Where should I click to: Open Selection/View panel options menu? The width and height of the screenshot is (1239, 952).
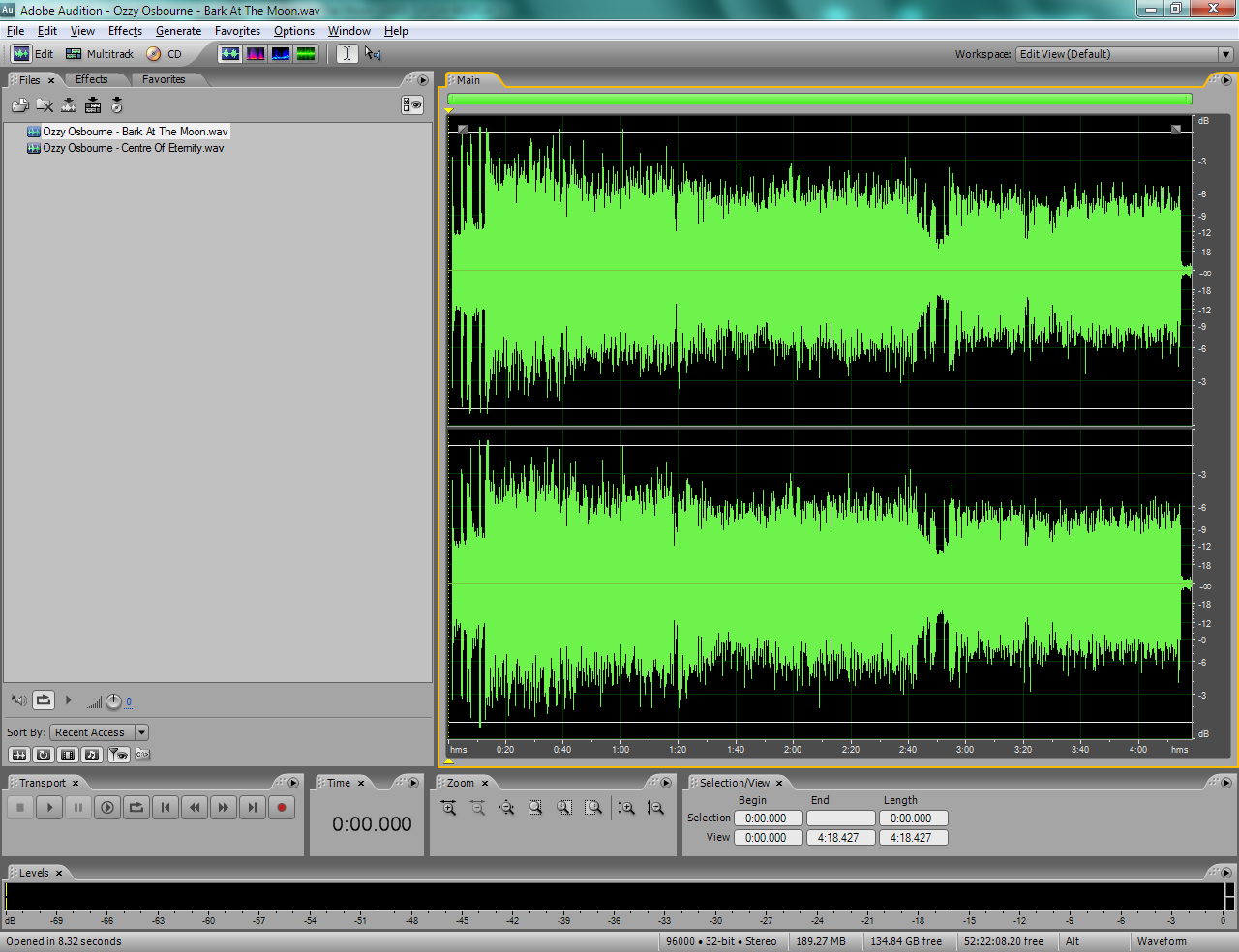coord(1226,783)
